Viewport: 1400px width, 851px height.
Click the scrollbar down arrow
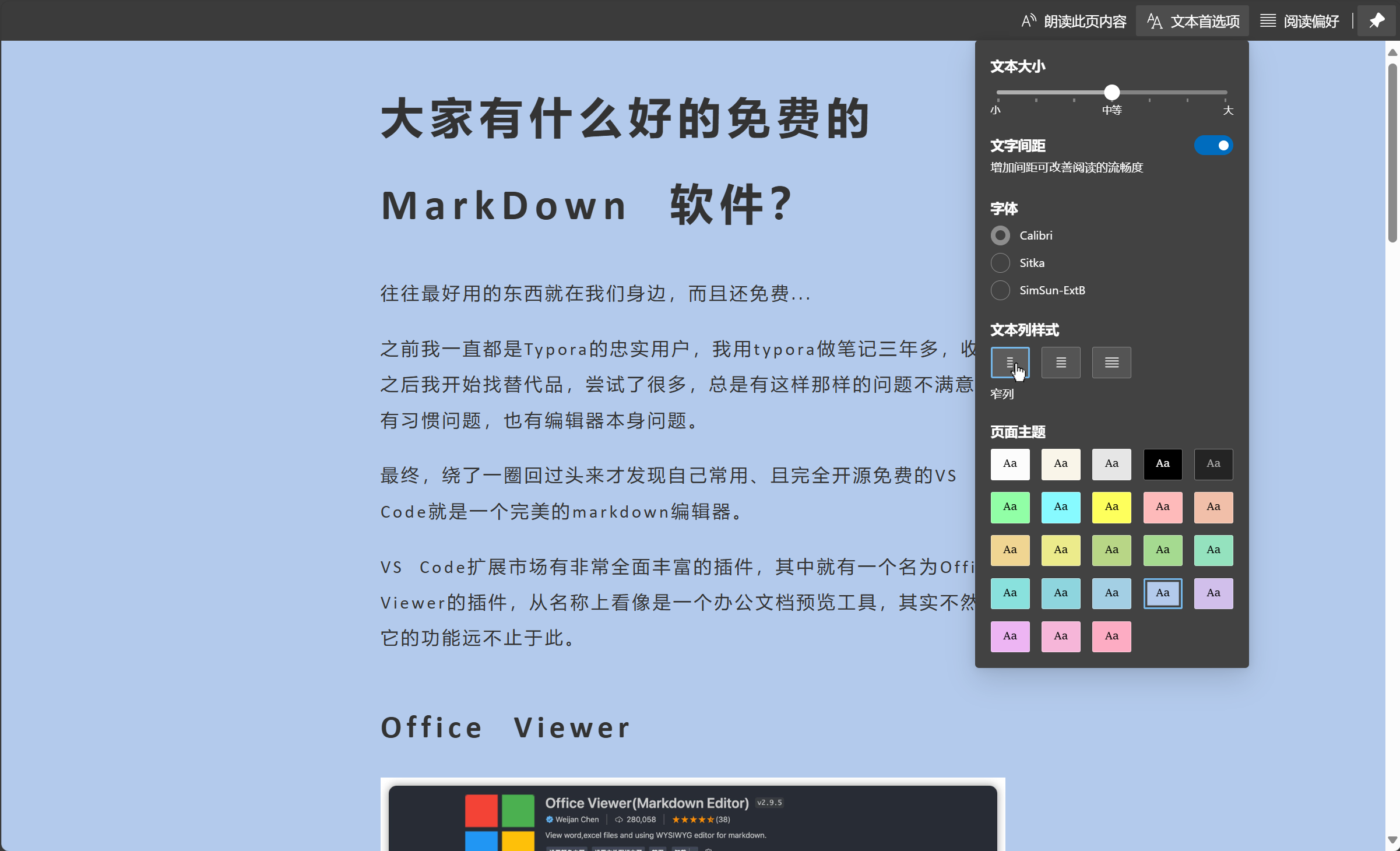coord(1392,840)
